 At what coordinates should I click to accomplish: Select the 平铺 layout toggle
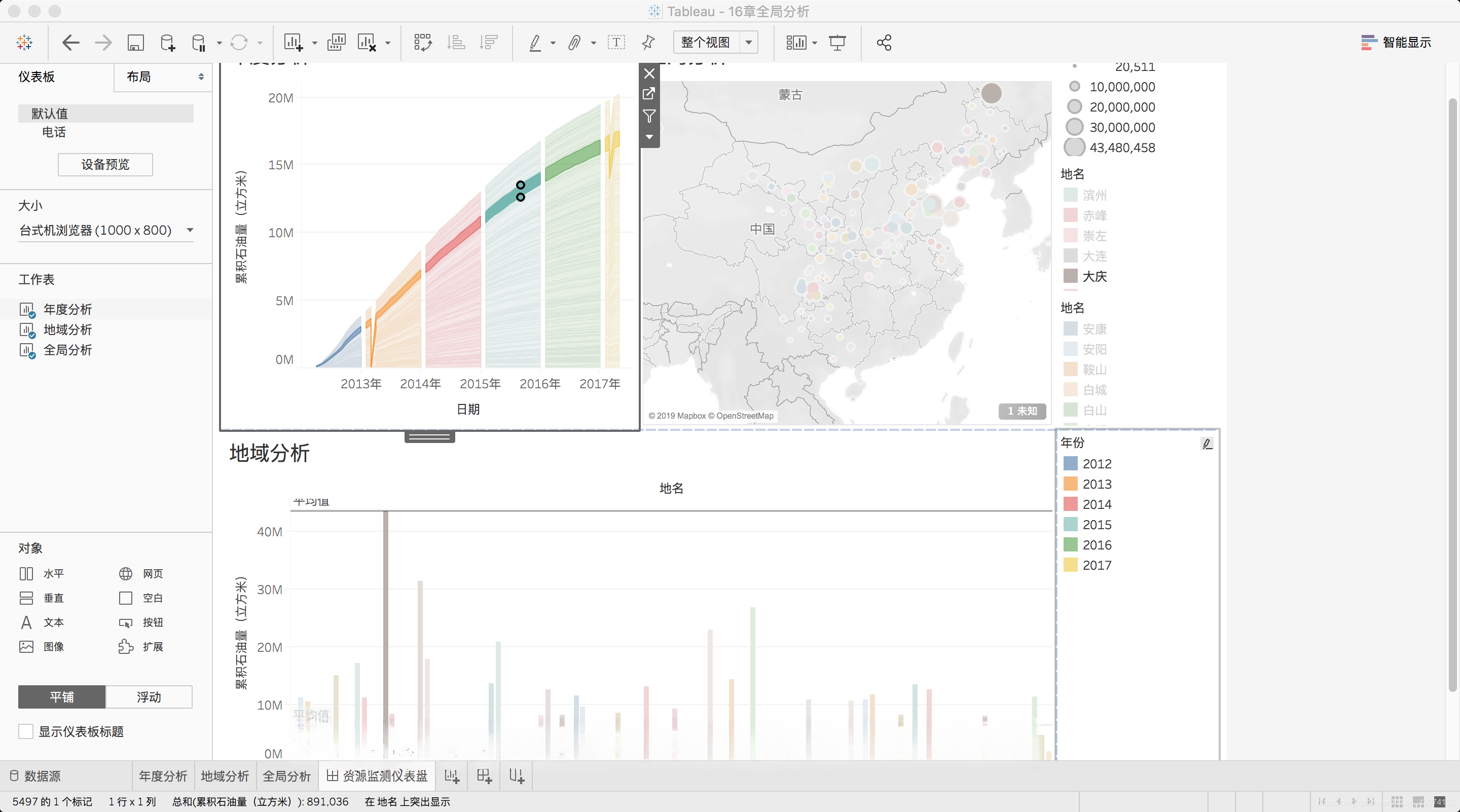[62, 696]
